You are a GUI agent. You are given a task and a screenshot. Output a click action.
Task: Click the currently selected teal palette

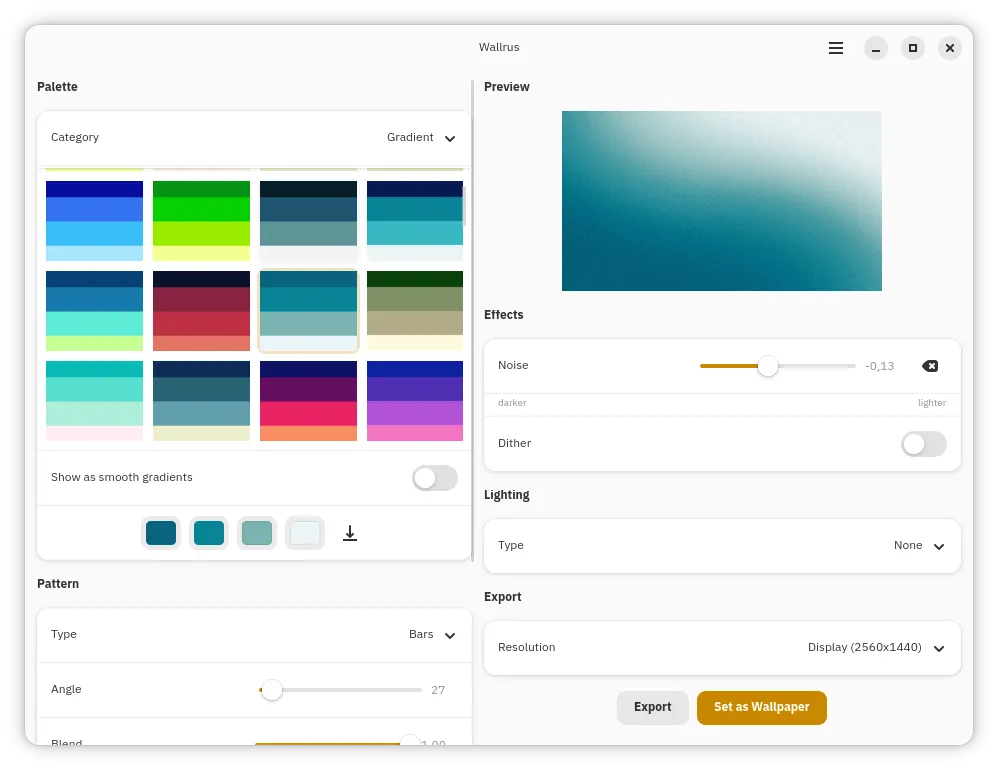pyautogui.click(x=308, y=311)
